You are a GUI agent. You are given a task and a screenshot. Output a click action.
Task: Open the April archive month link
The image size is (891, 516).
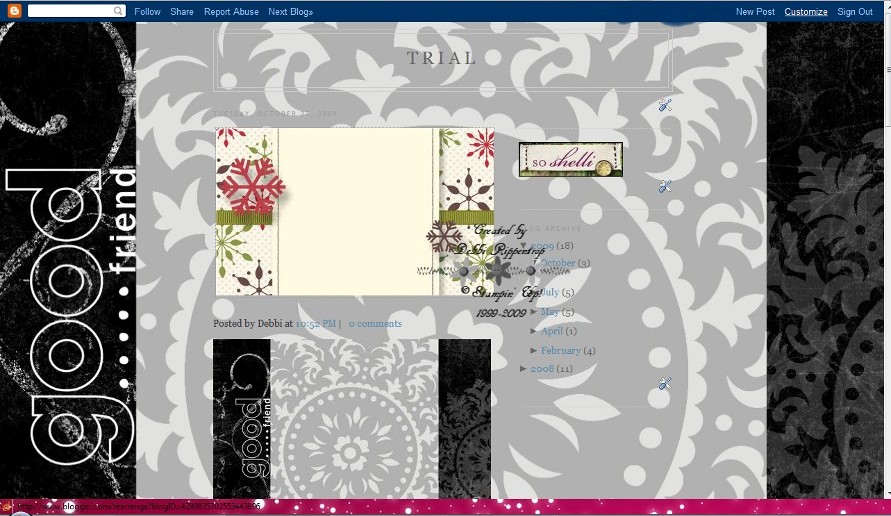552,331
